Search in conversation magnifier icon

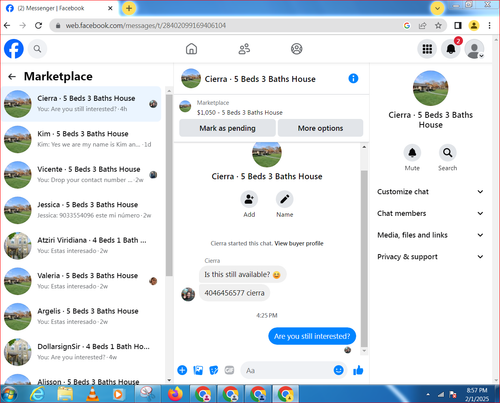(x=447, y=153)
